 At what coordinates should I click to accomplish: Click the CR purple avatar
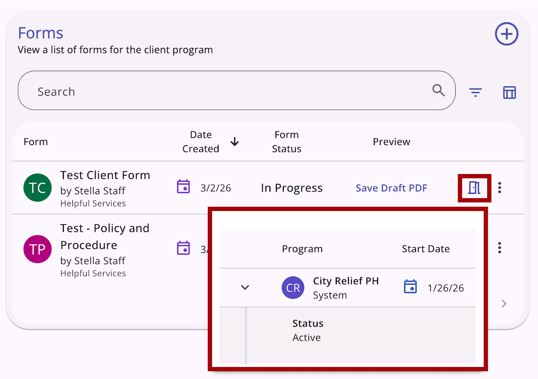click(x=293, y=287)
